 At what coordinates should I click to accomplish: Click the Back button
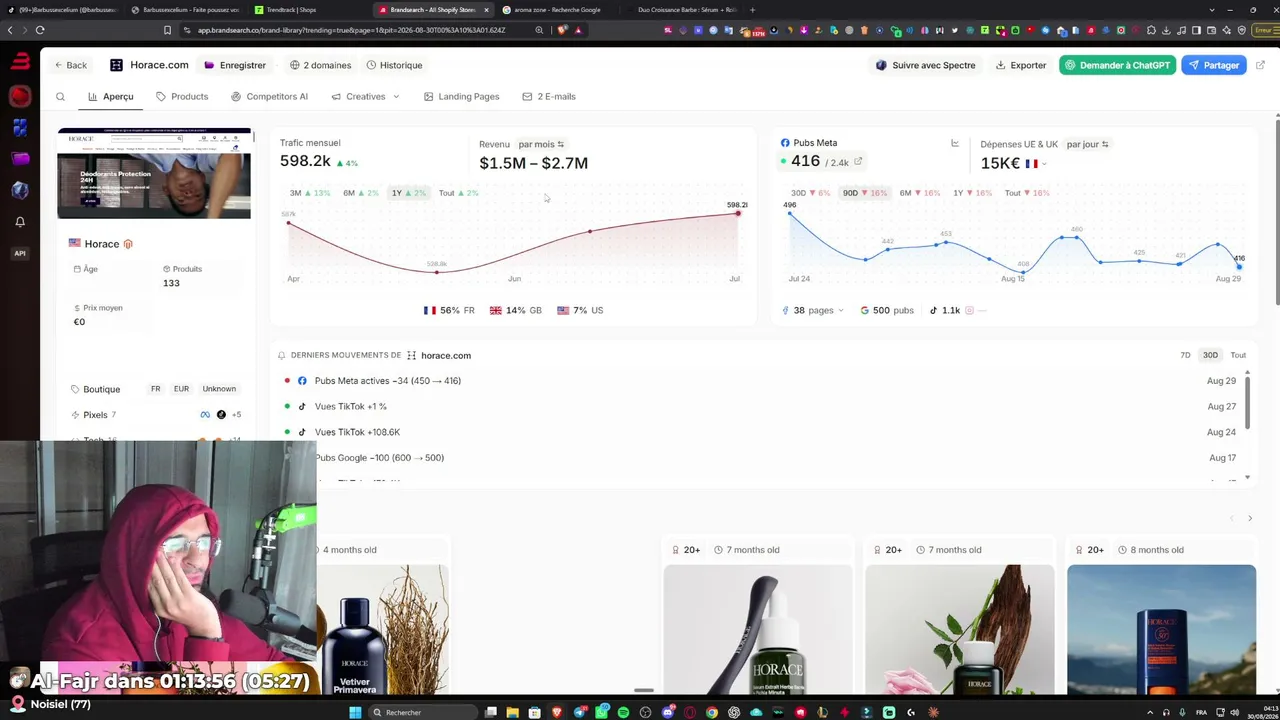pos(70,65)
